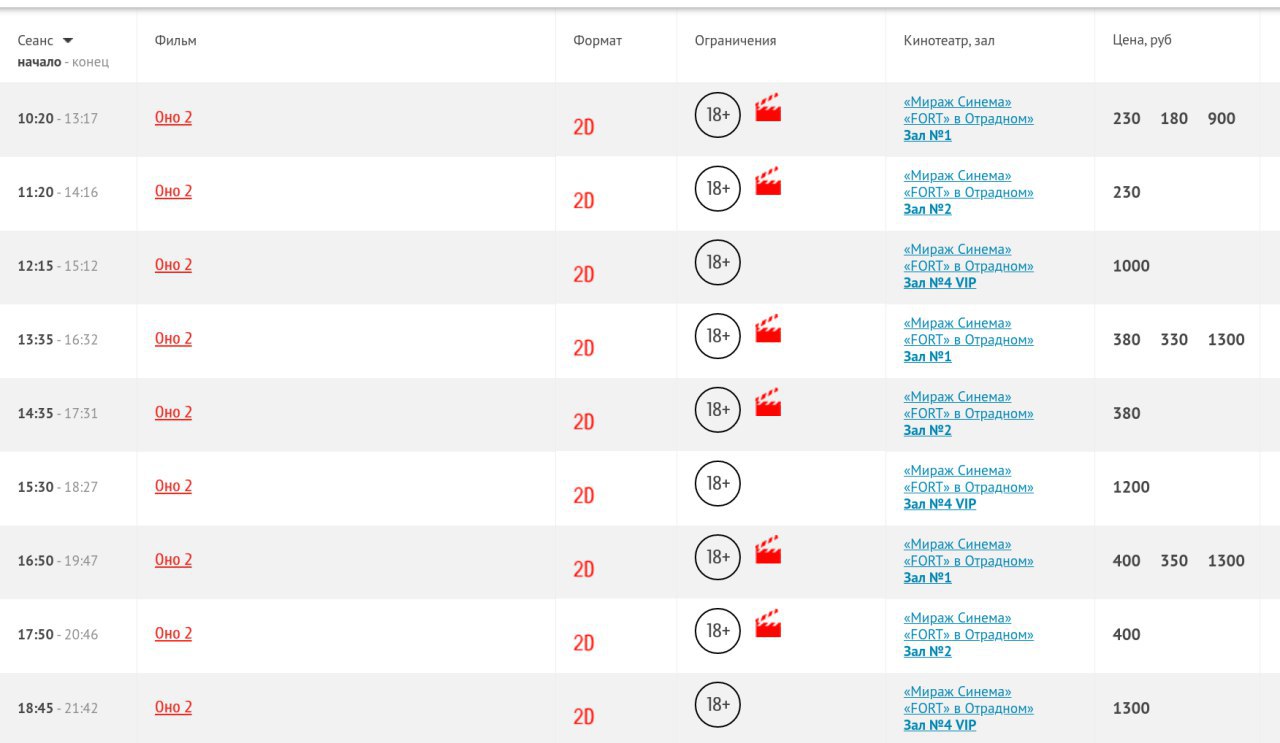The width and height of the screenshot is (1280, 743).
Task: Click the clapperboard icon in the 13:35 session row
Action: [768, 328]
